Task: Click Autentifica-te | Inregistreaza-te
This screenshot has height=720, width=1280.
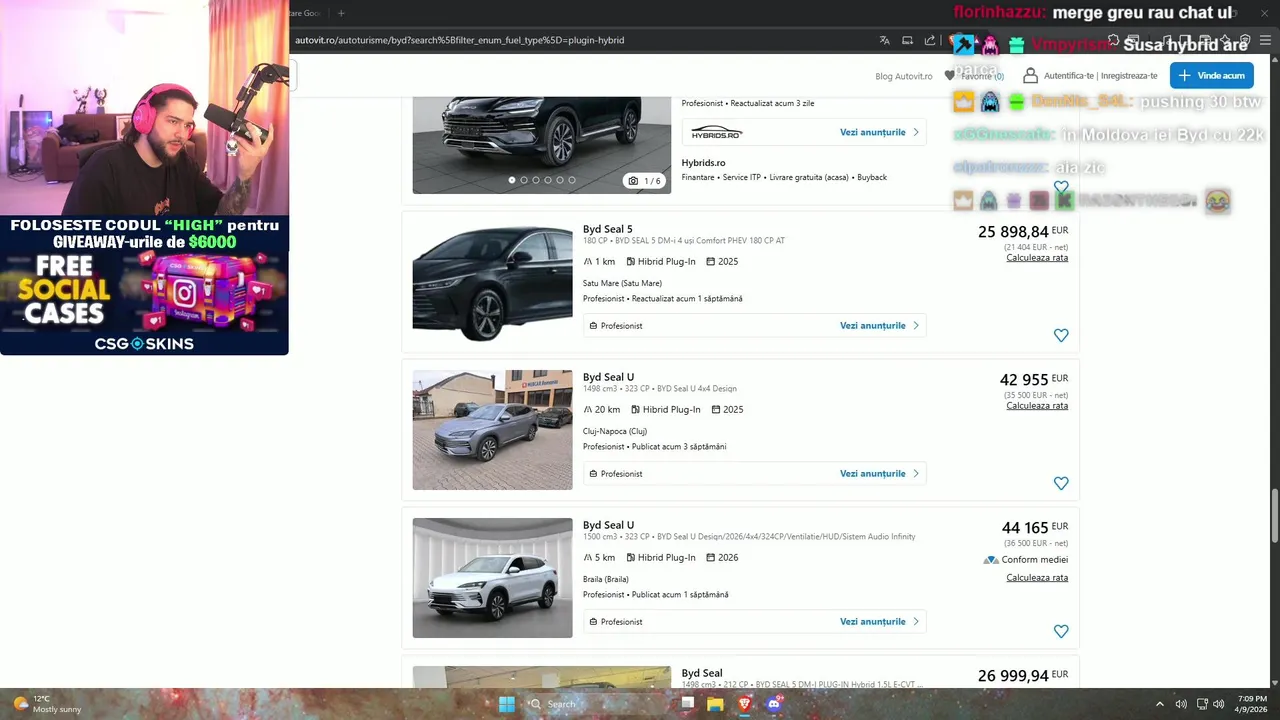Action: tap(1100, 76)
